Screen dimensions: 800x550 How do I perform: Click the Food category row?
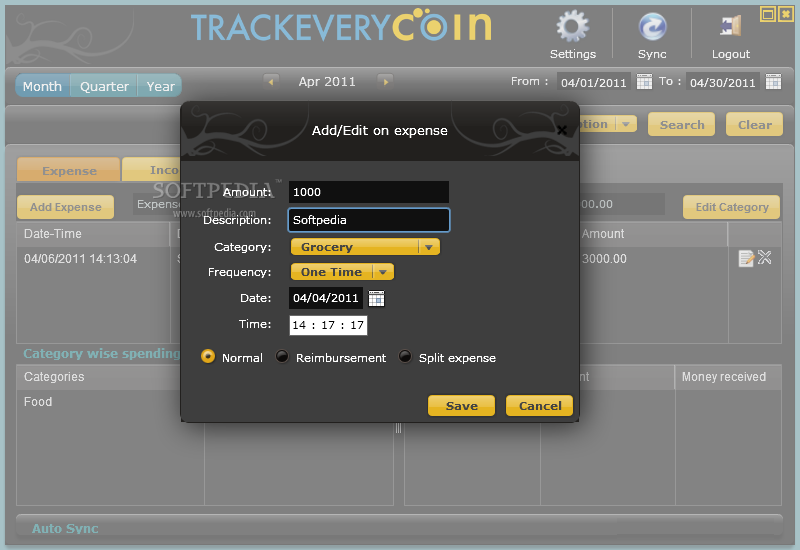110,402
